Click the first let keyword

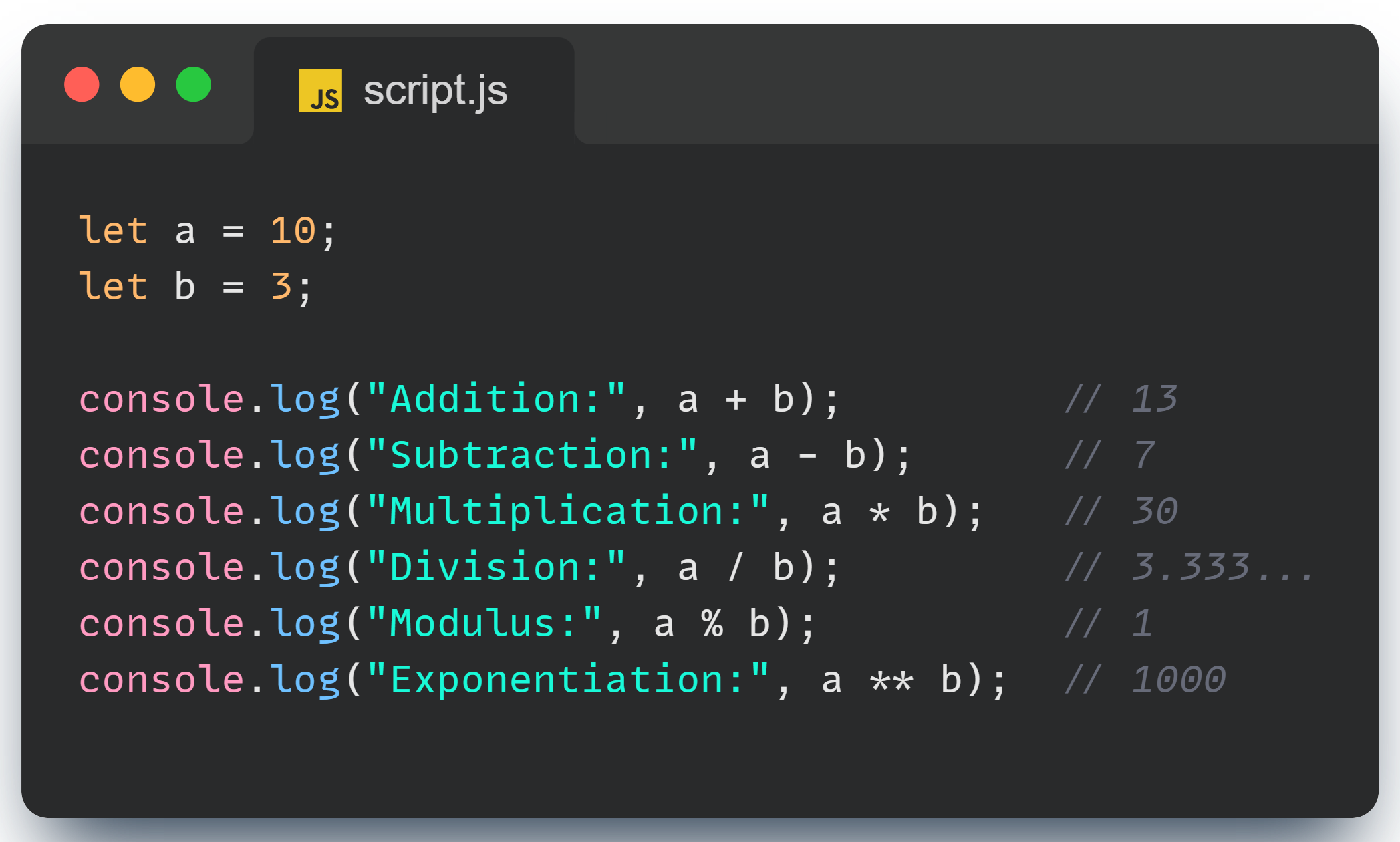[x=112, y=231]
